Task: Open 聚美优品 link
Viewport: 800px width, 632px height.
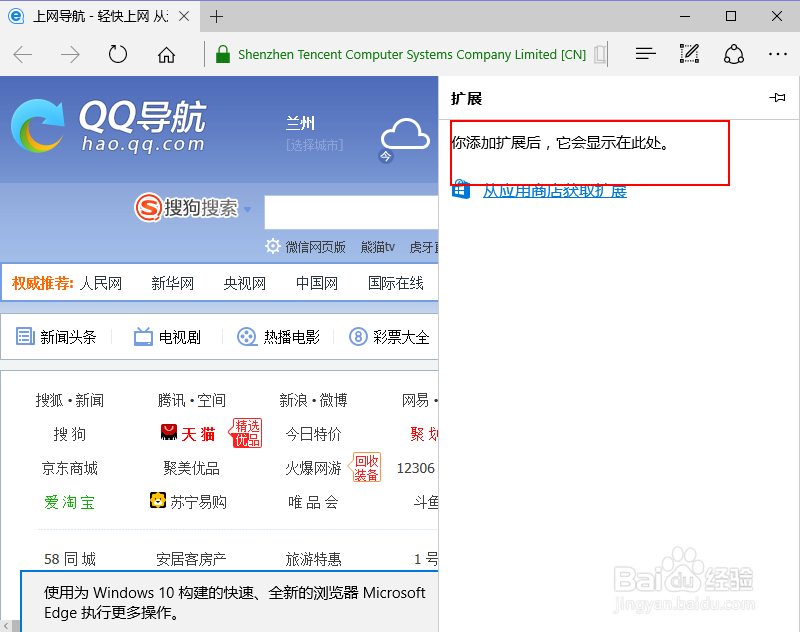Action: tap(192, 468)
